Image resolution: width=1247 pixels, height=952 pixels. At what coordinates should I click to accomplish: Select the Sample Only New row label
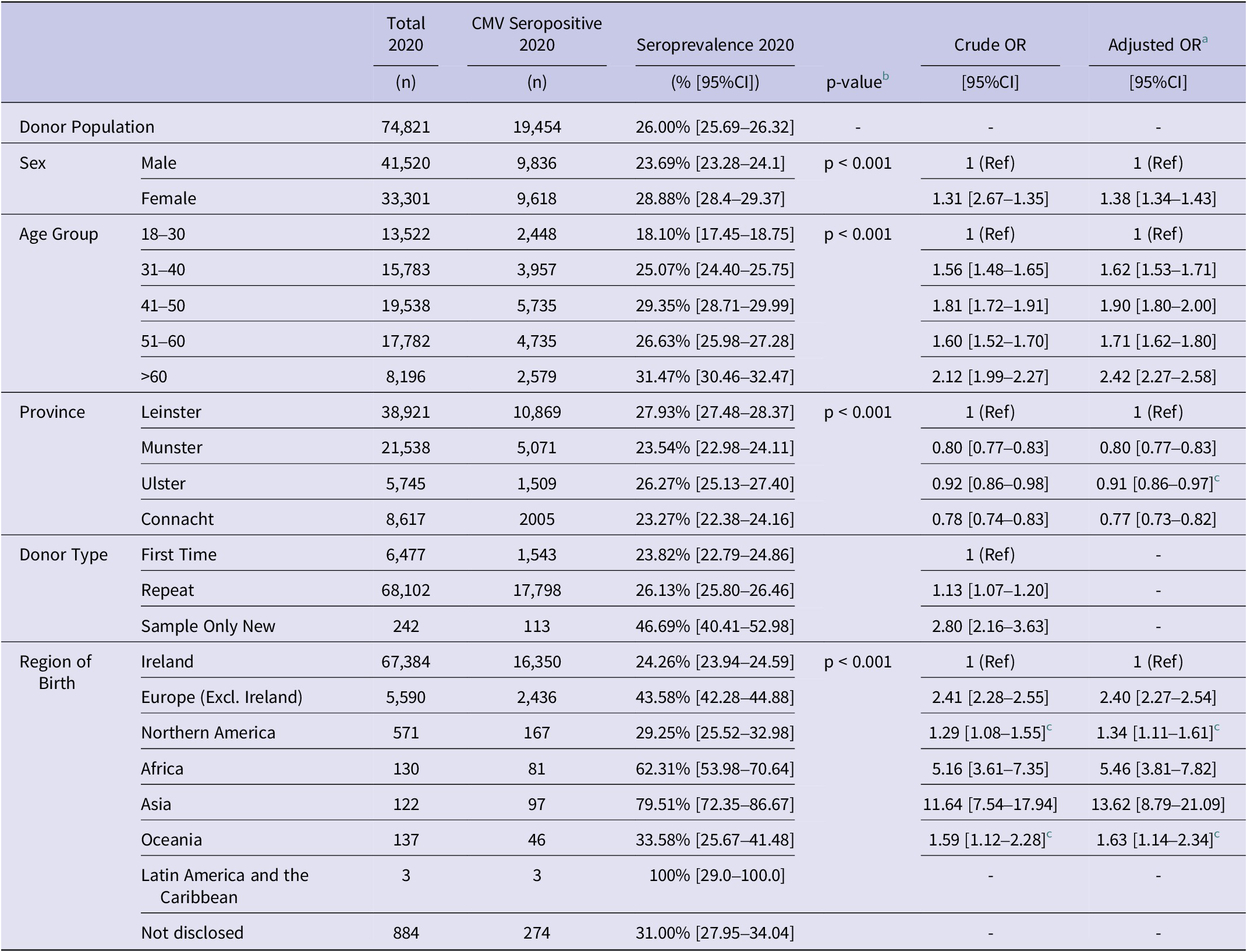coord(208,626)
